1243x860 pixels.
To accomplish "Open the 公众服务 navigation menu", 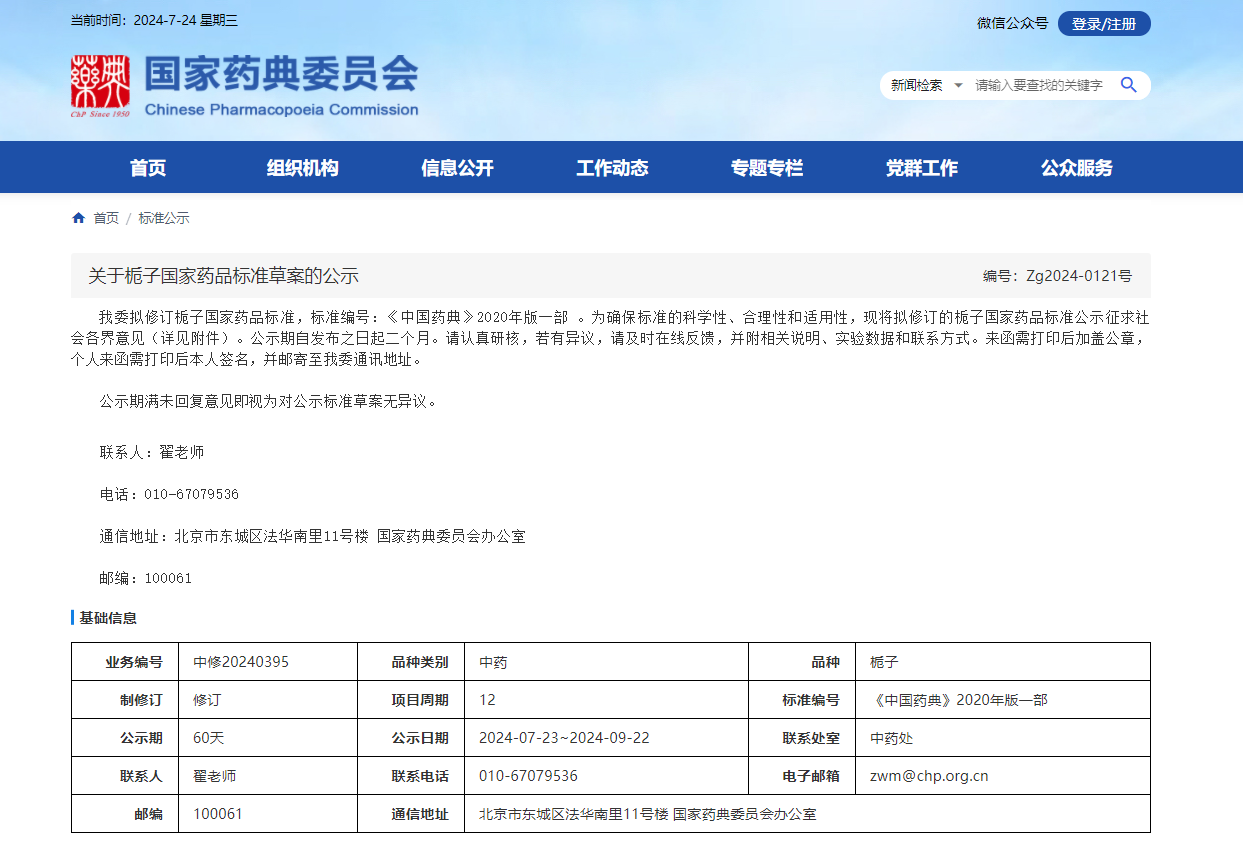I will (1076, 168).
